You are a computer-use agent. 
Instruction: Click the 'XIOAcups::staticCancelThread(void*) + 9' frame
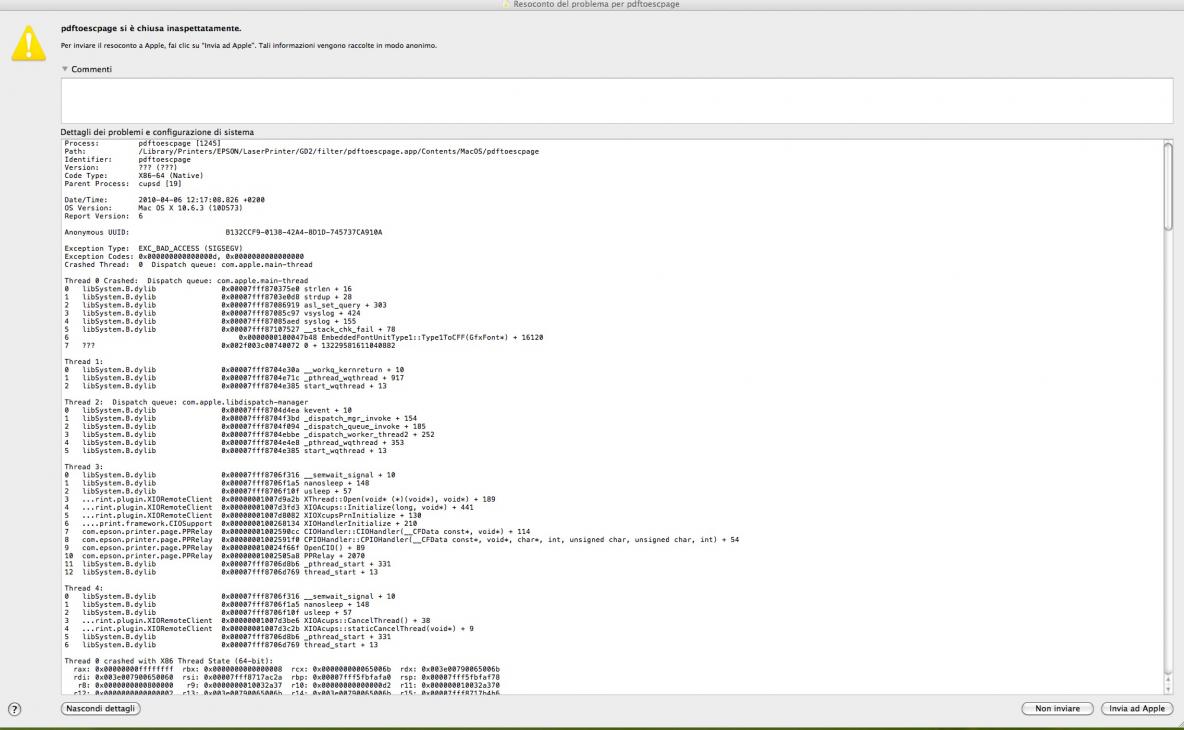pyautogui.click(x=269, y=629)
